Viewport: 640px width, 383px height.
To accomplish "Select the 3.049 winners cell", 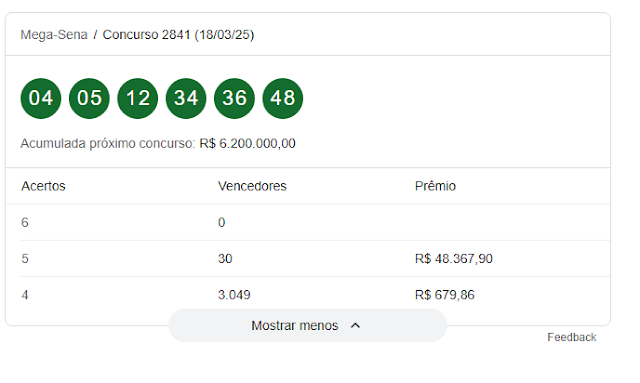I will (x=234, y=295).
